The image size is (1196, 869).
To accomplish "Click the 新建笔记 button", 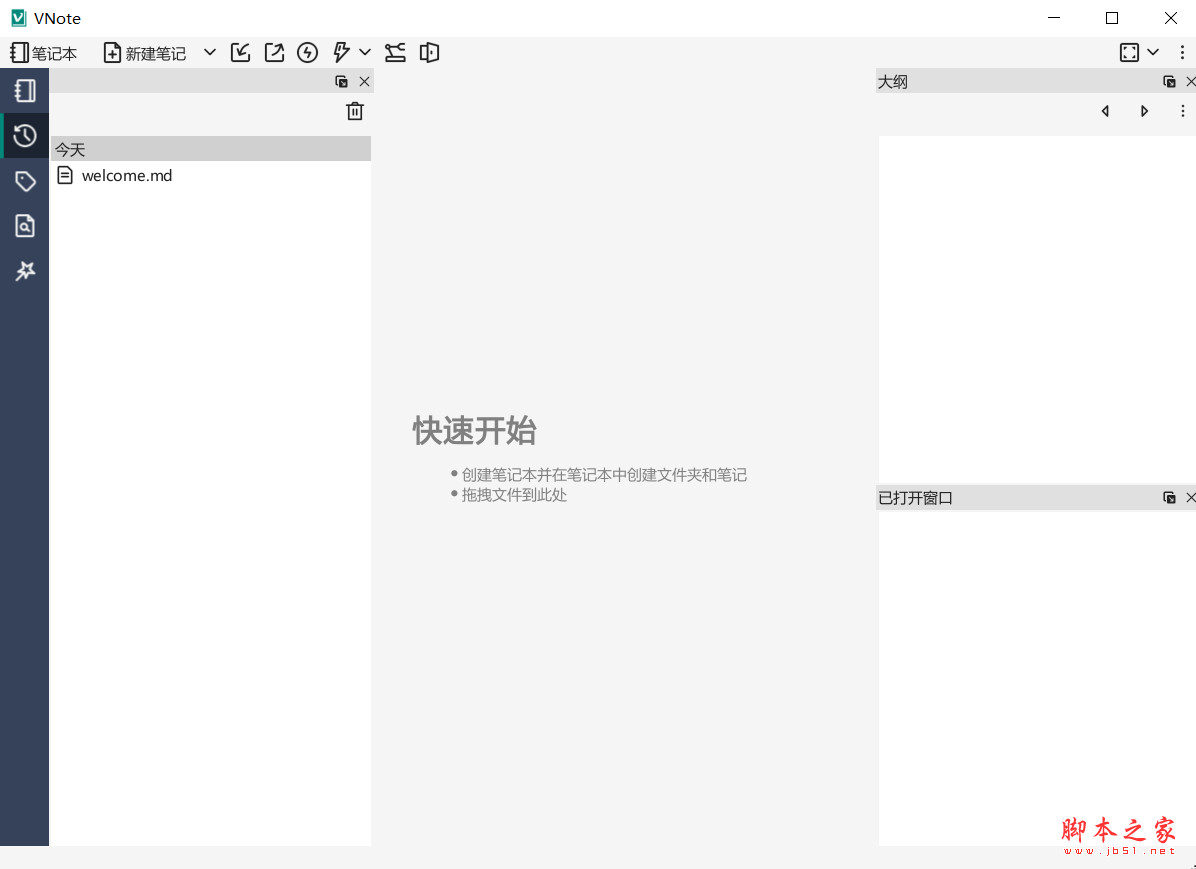I will [145, 52].
